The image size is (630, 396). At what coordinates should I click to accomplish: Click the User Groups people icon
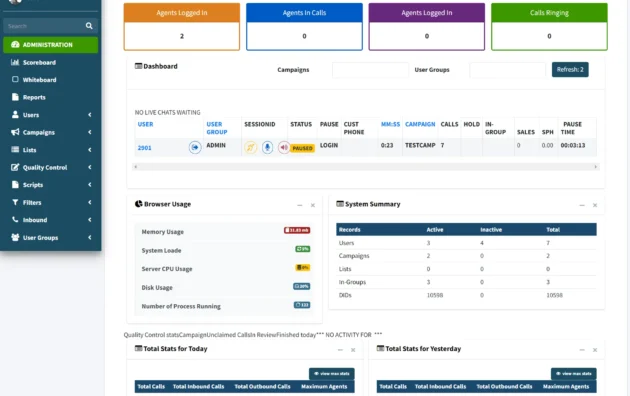[15, 237]
